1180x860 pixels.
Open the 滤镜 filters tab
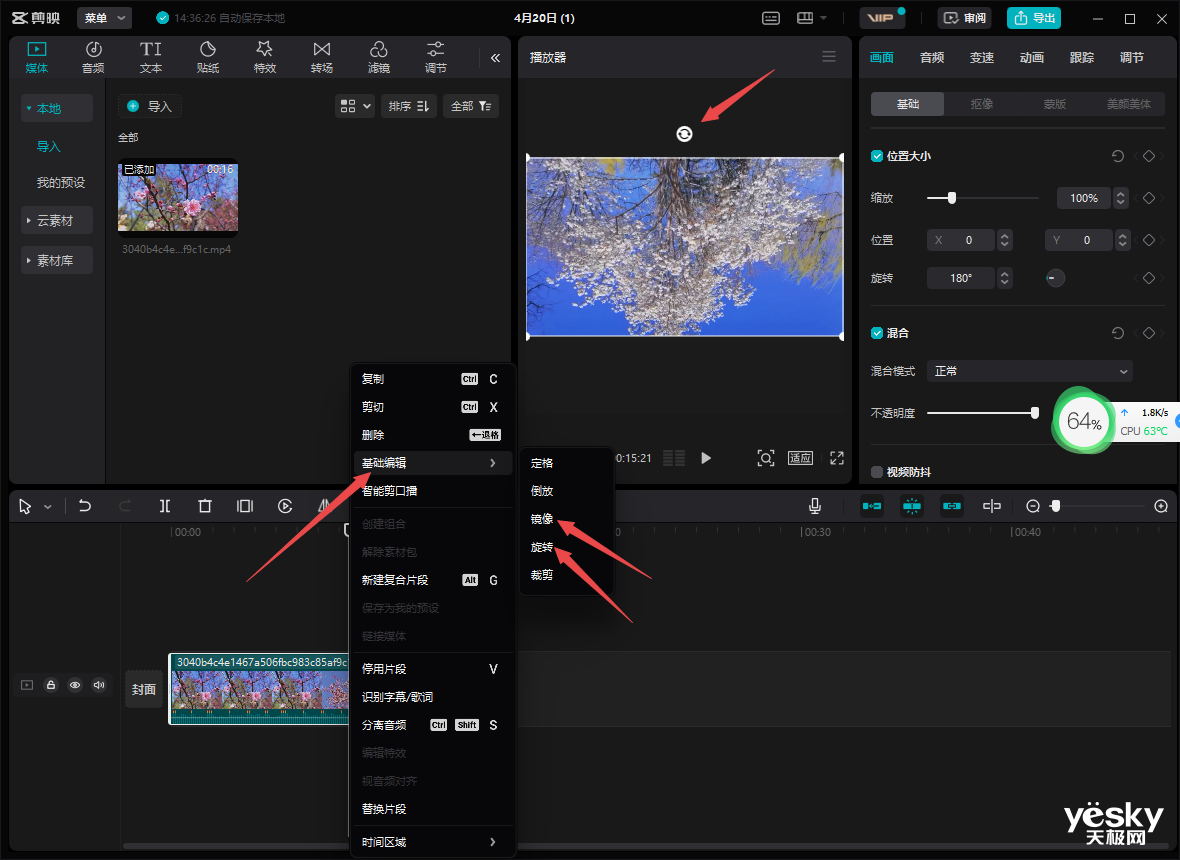(379, 57)
